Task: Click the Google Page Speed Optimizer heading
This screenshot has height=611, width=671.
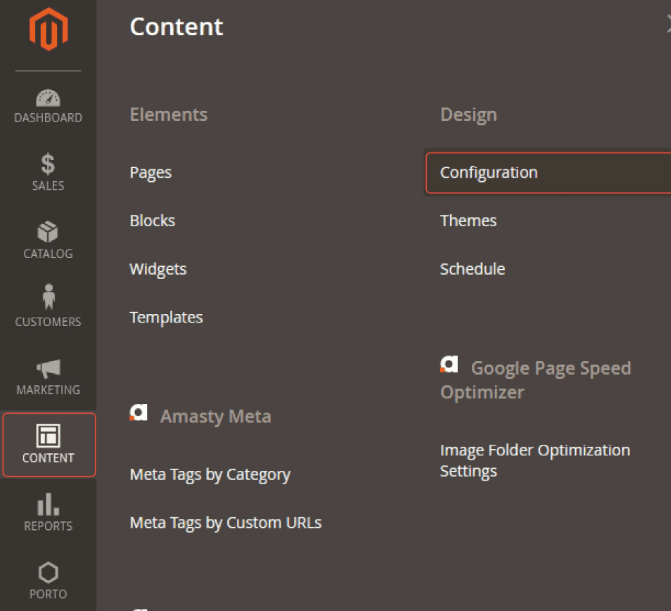Action: 536,380
